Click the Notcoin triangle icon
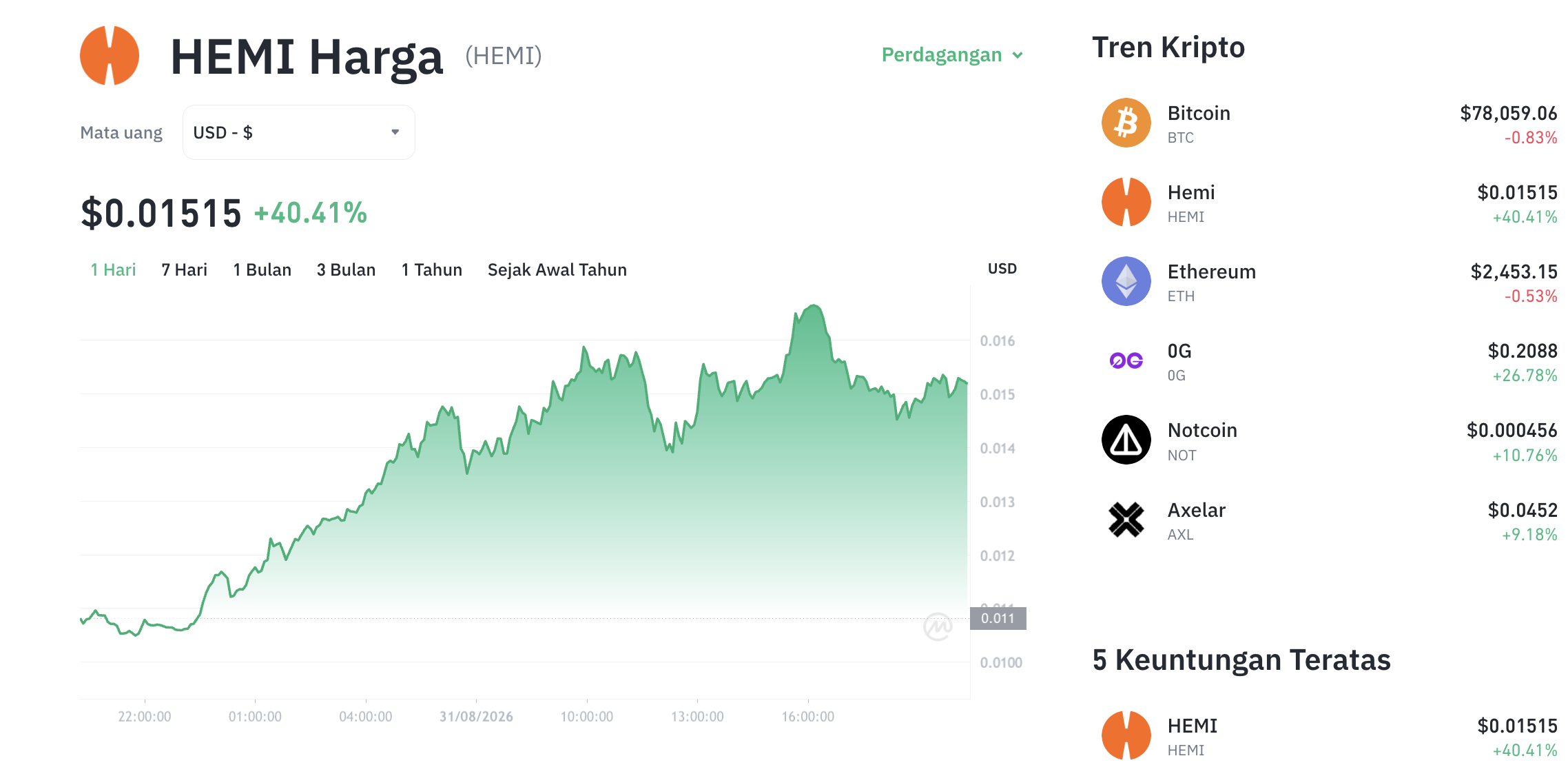The width and height of the screenshot is (1568, 776). tap(1126, 440)
